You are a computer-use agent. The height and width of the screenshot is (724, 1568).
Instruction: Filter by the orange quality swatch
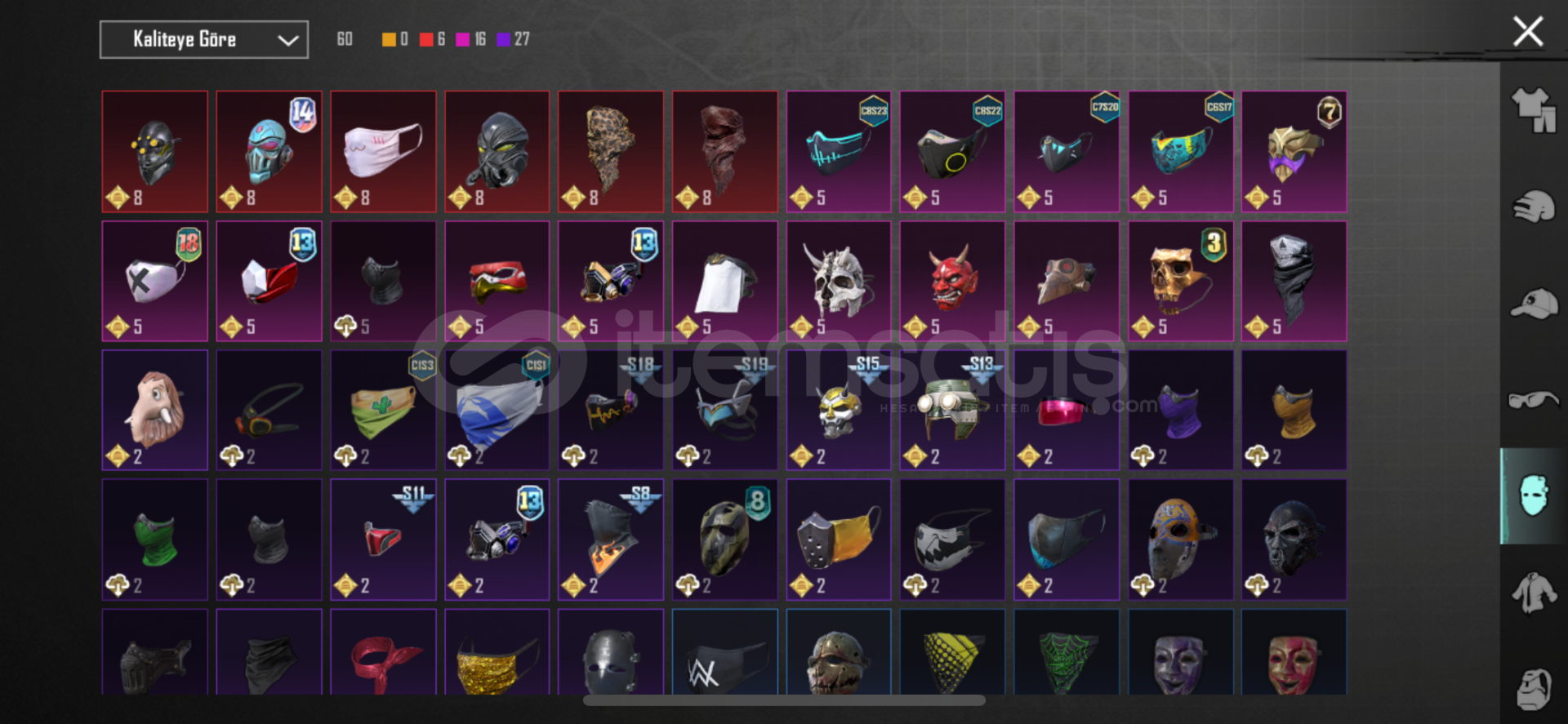(389, 39)
